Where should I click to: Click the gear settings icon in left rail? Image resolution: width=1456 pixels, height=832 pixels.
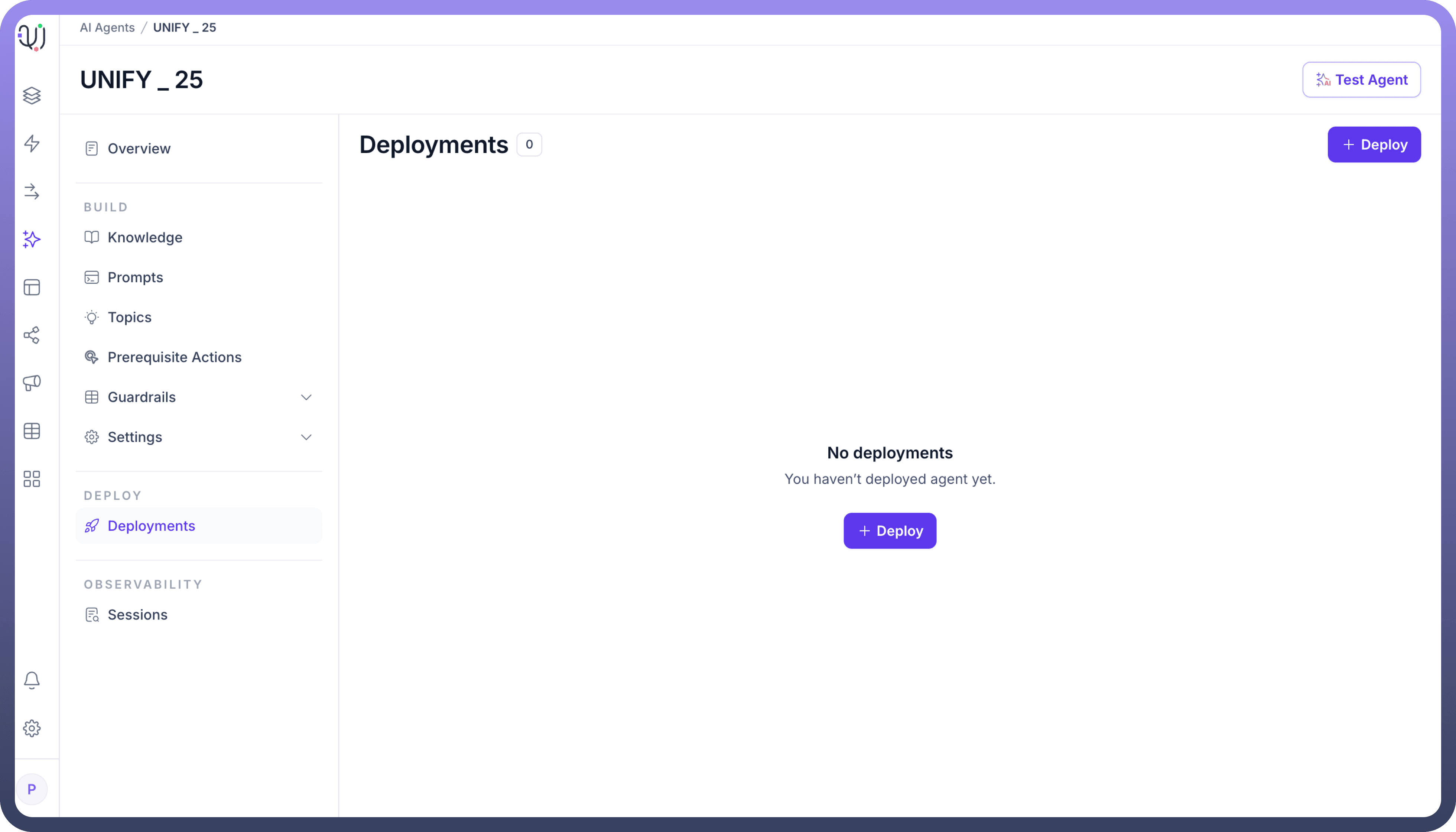click(32, 728)
